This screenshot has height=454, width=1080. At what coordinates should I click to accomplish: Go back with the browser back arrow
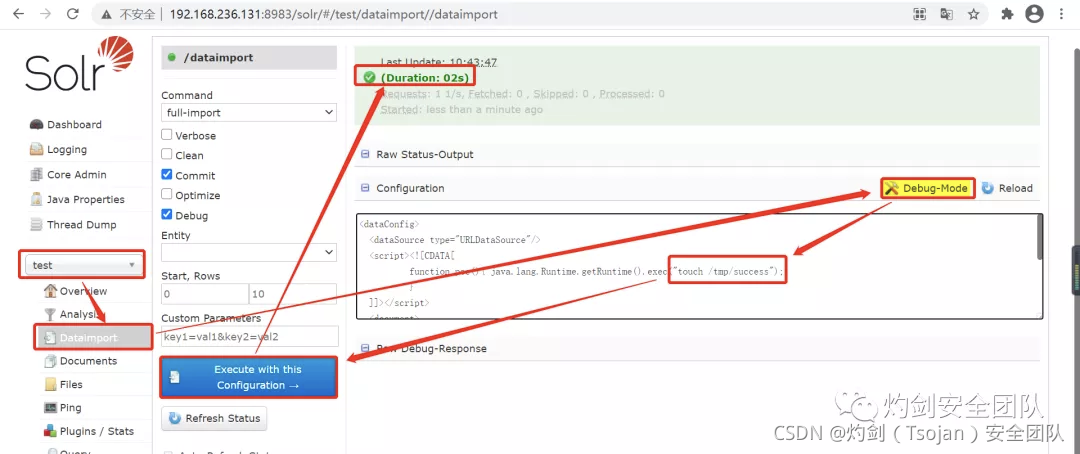pyautogui.click(x=19, y=14)
